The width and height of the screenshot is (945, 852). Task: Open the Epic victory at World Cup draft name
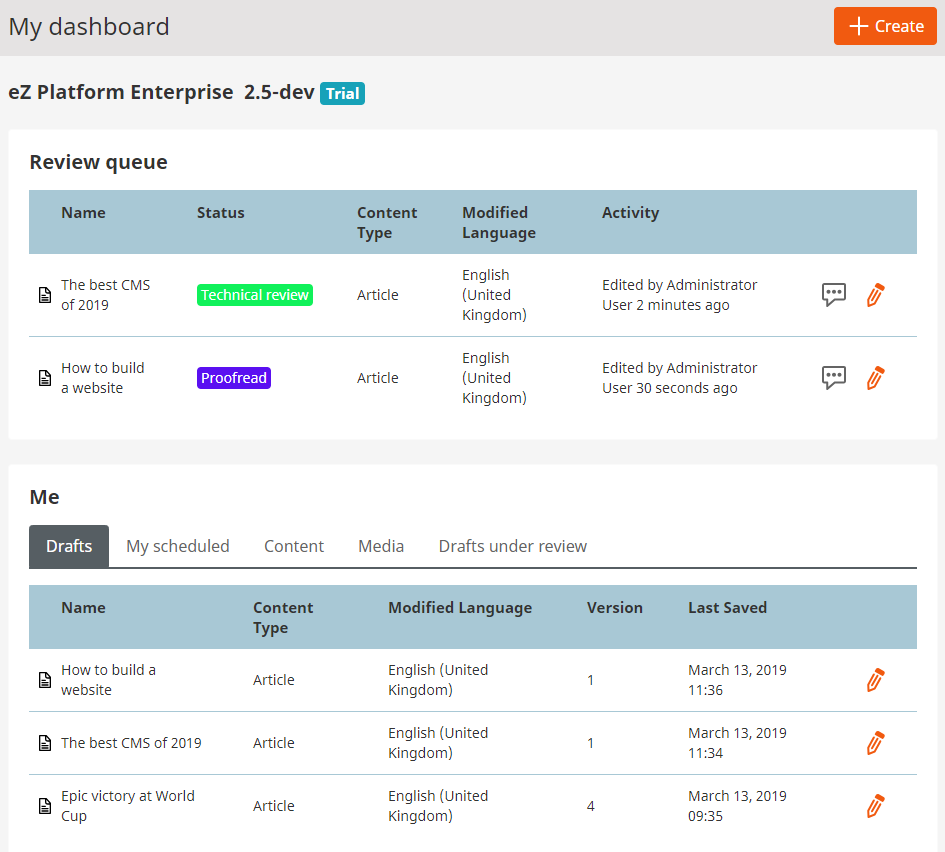click(x=128, y=806)
